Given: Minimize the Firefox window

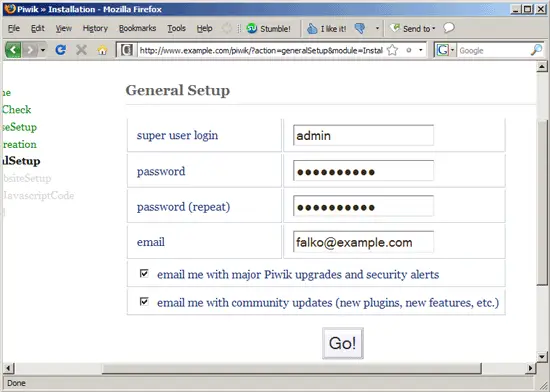Looking at the screenshot, I should pyautogui.click(x=515, y=9).
